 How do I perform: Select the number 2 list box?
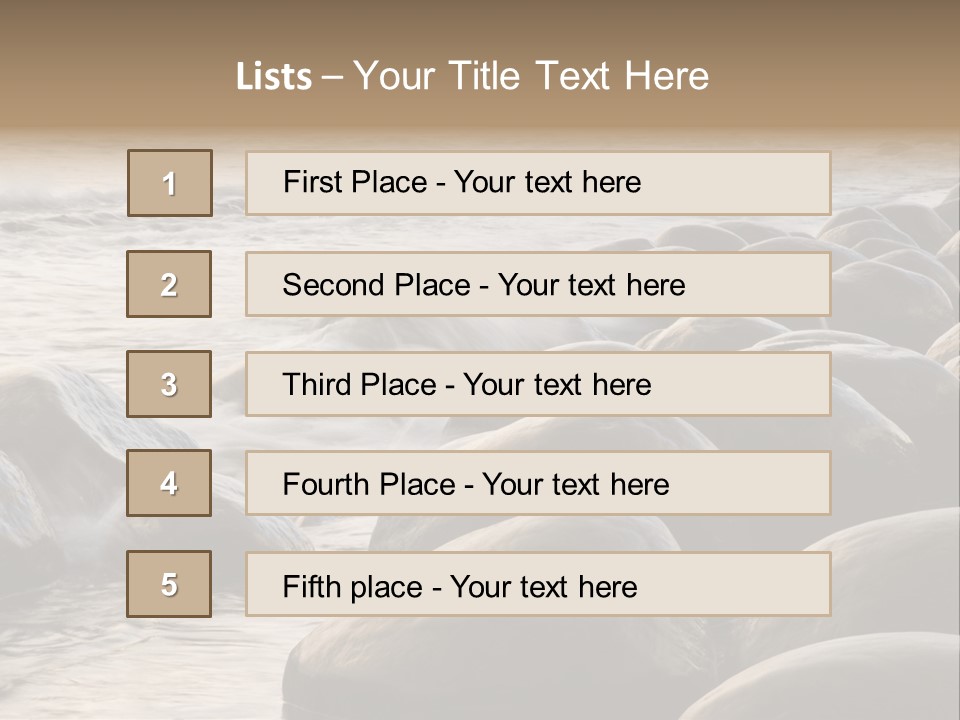[x=170, y=284]
